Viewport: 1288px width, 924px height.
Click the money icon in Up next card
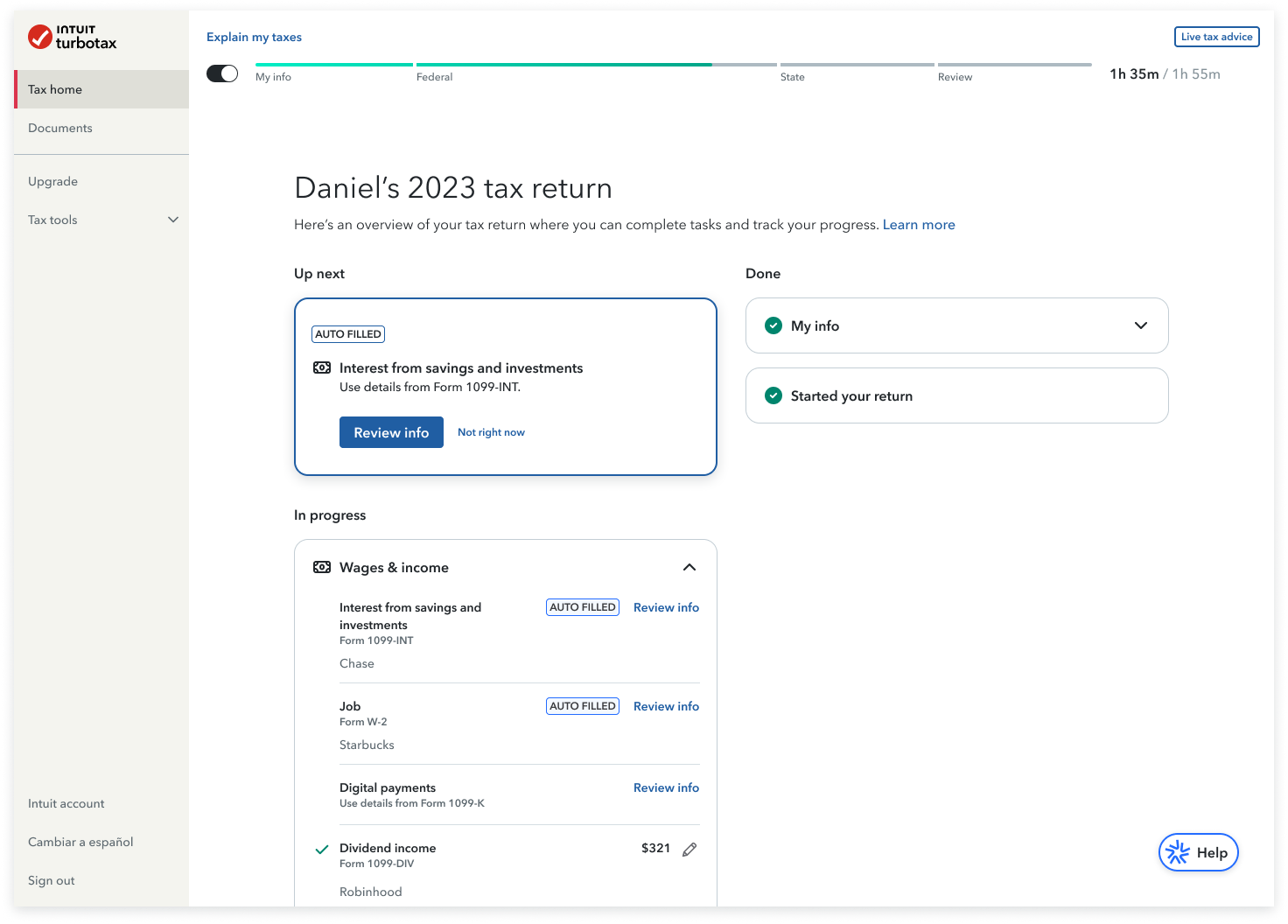[x=322, y=368]
